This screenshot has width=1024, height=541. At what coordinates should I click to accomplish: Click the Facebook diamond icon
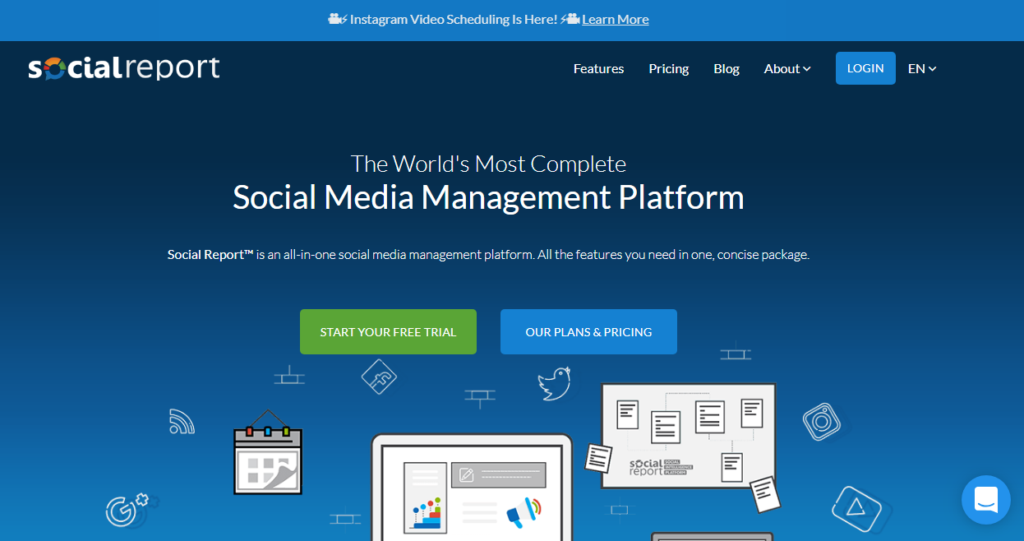point(379,377)
